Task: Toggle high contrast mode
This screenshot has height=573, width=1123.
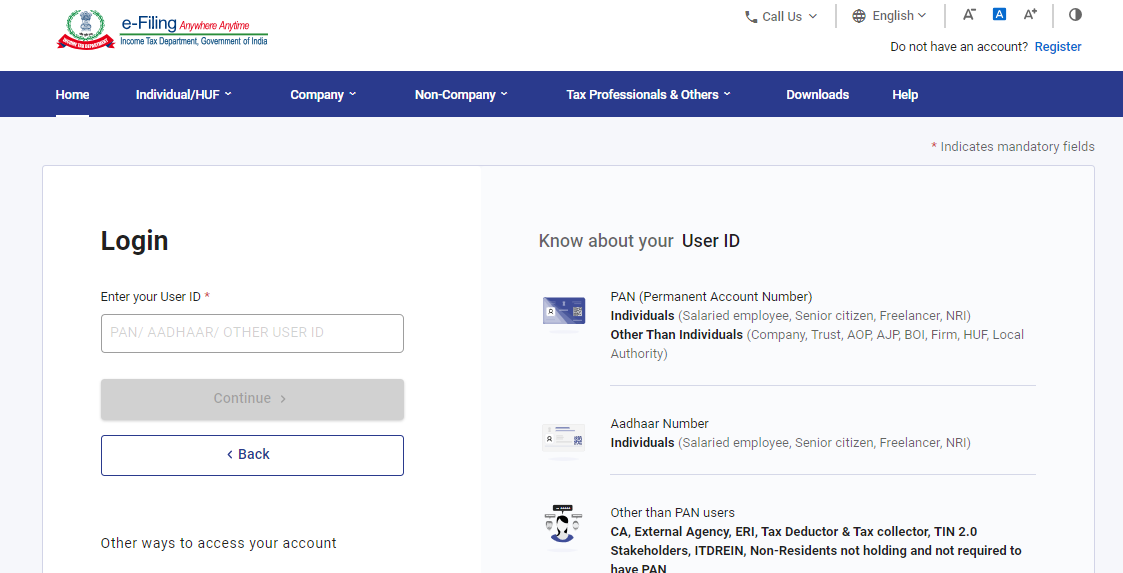Action: click(x=1075, y=15)
